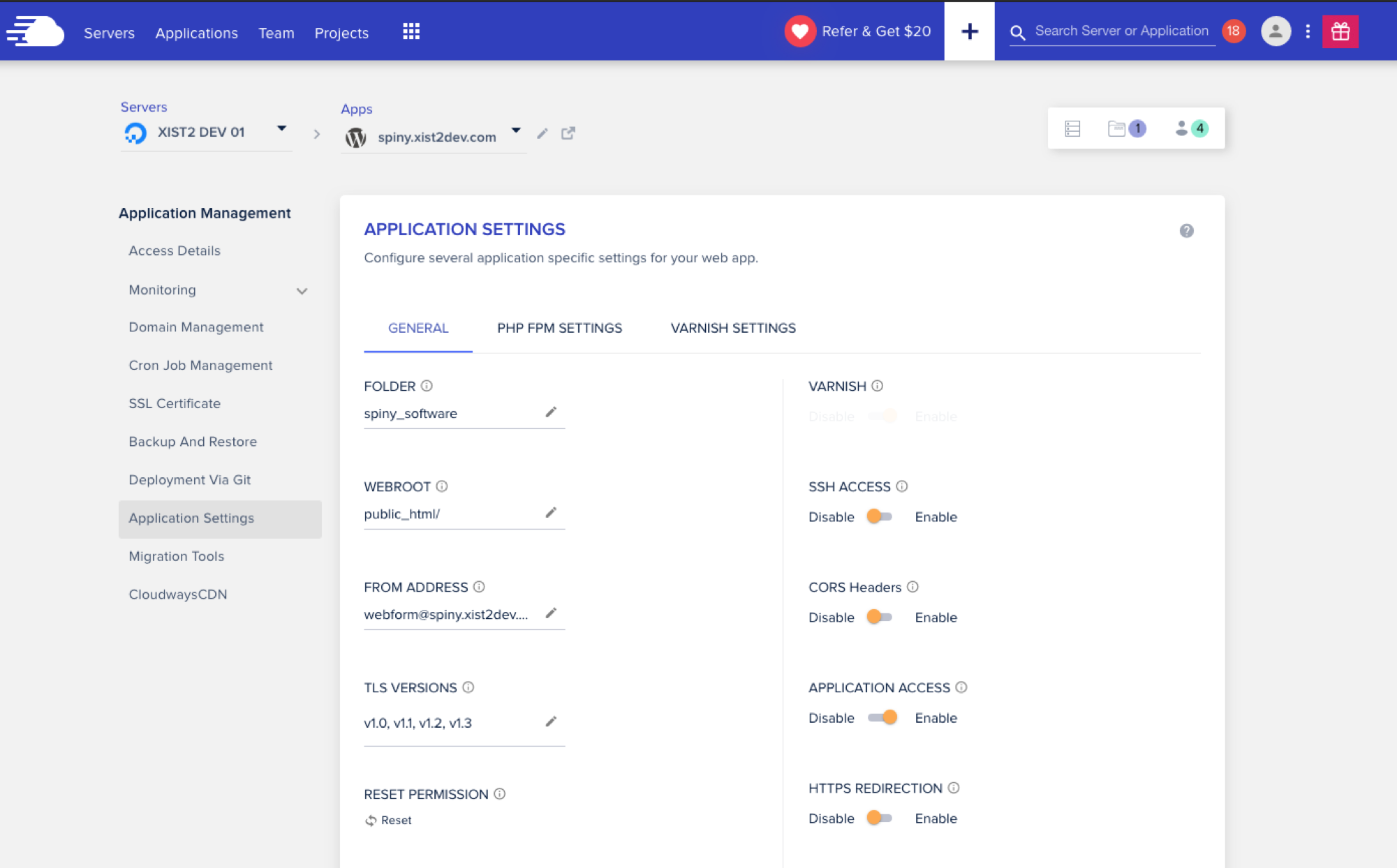Click the Search Server or Application field

click(1121, 31)
